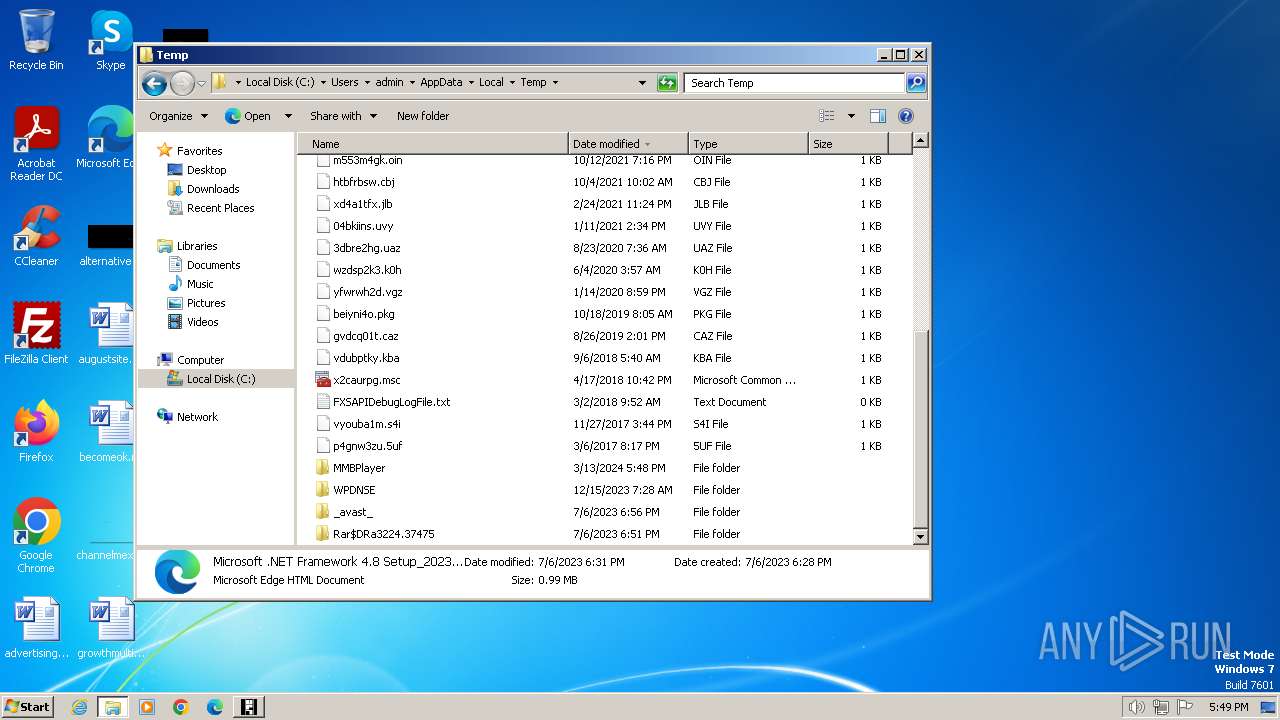This screenshot has width=1280, height=720.
Task: Expand the arrow after Temp in the address bar
Action: (x=555, y=83)
